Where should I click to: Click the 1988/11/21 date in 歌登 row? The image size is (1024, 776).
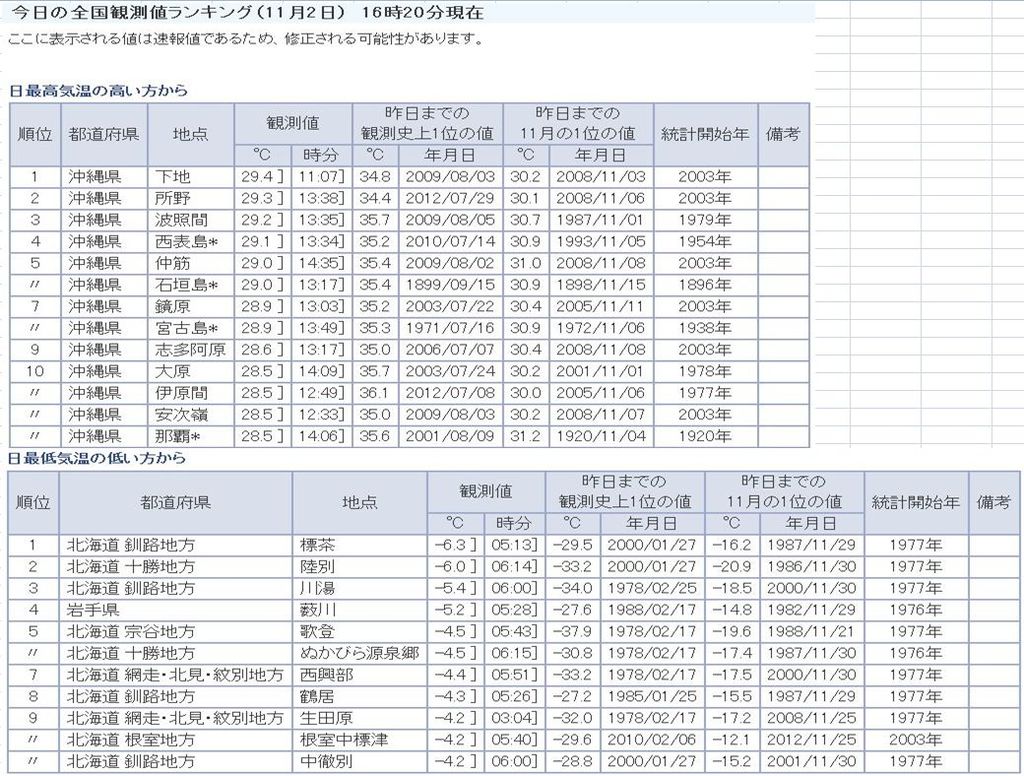[x=811, y=631]
